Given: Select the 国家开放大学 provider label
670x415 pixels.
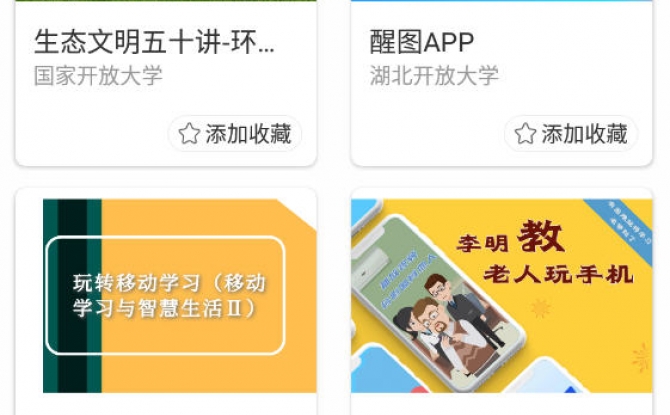Looking at the screenshot, I should click(98, 76).
